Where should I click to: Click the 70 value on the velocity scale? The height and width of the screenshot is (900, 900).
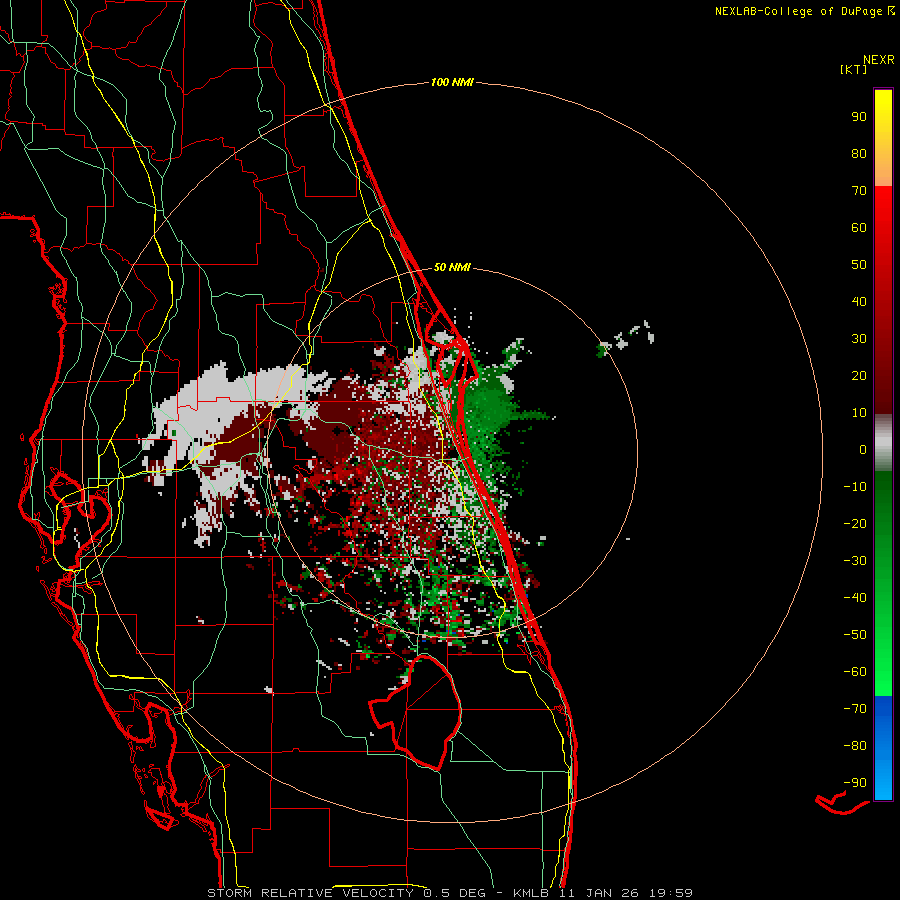(859, 191)
